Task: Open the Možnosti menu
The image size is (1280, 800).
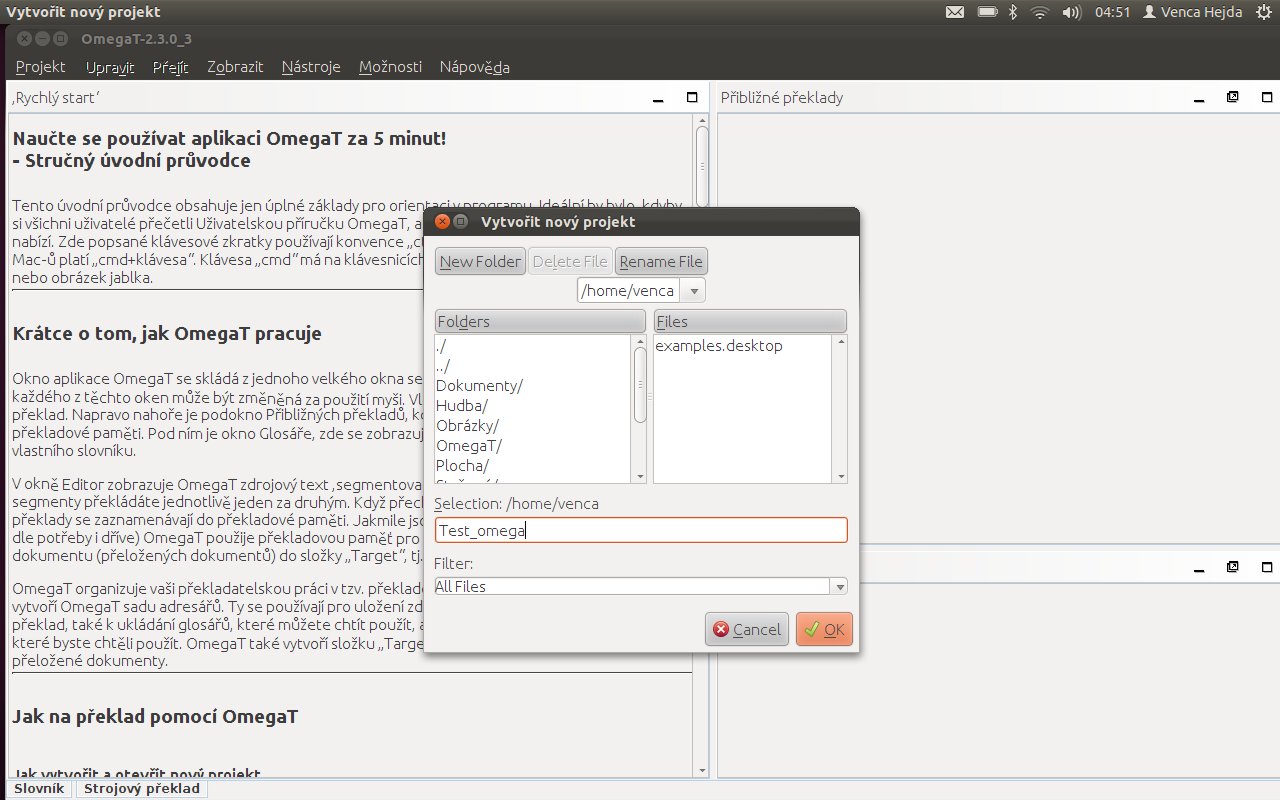Action: point(390,67)
